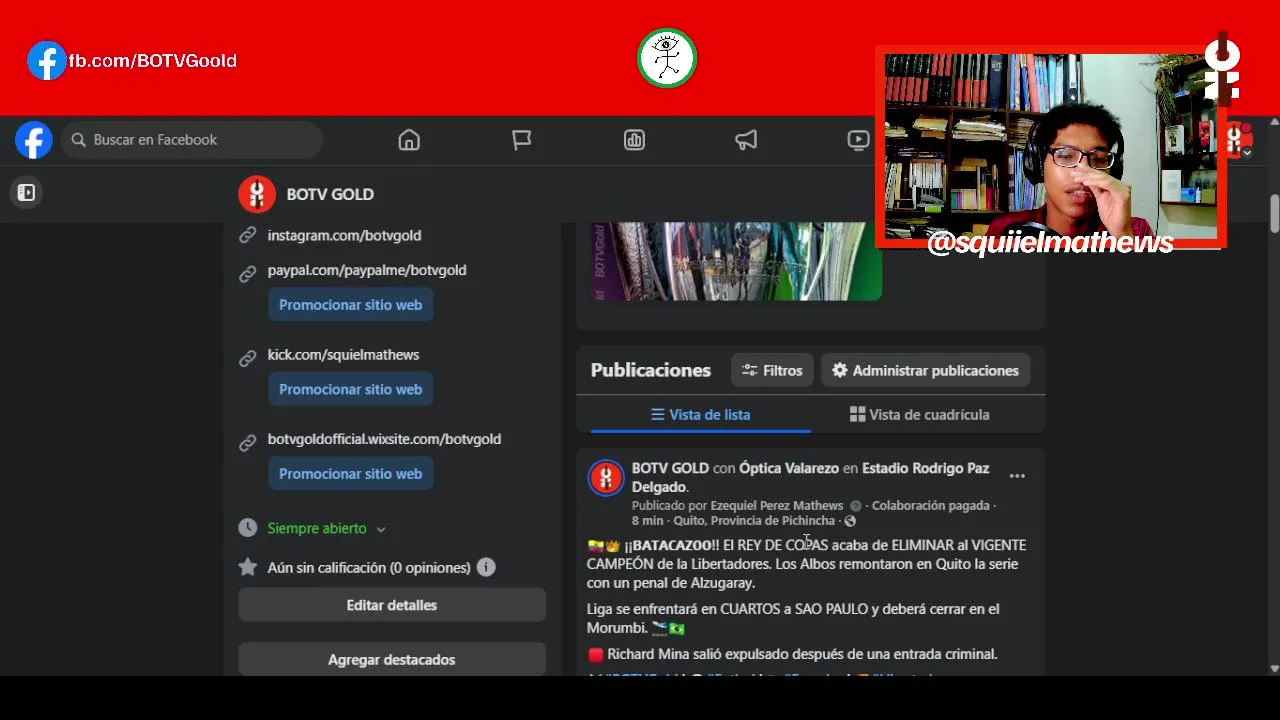Click the scrollbar down arrow at bottom
The width and height of the screenshot is (1280, 720).
(1274, 669)
